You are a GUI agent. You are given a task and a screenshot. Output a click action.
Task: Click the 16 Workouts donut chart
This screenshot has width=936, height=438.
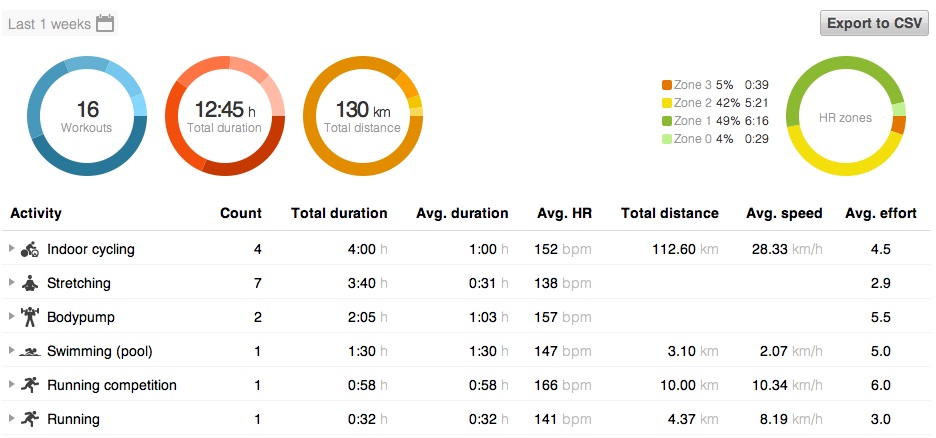coord(86,116)
